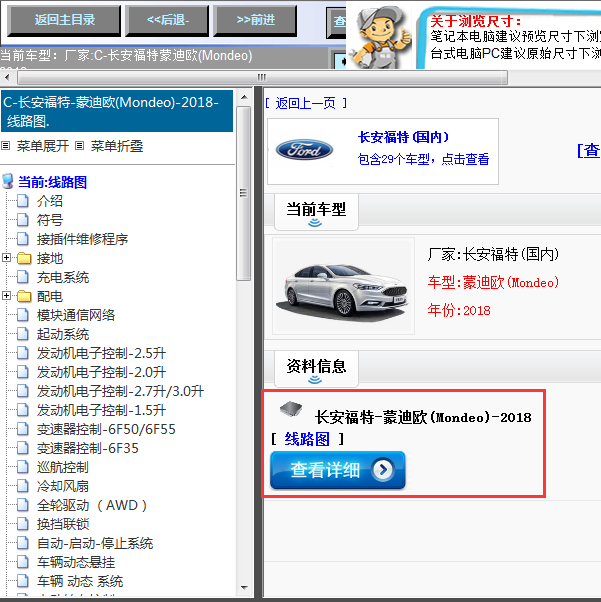The image size is (601, 602).
Task: Open 变速器控制-6F50/6F55 entry
Action: [x=106, y=429]
